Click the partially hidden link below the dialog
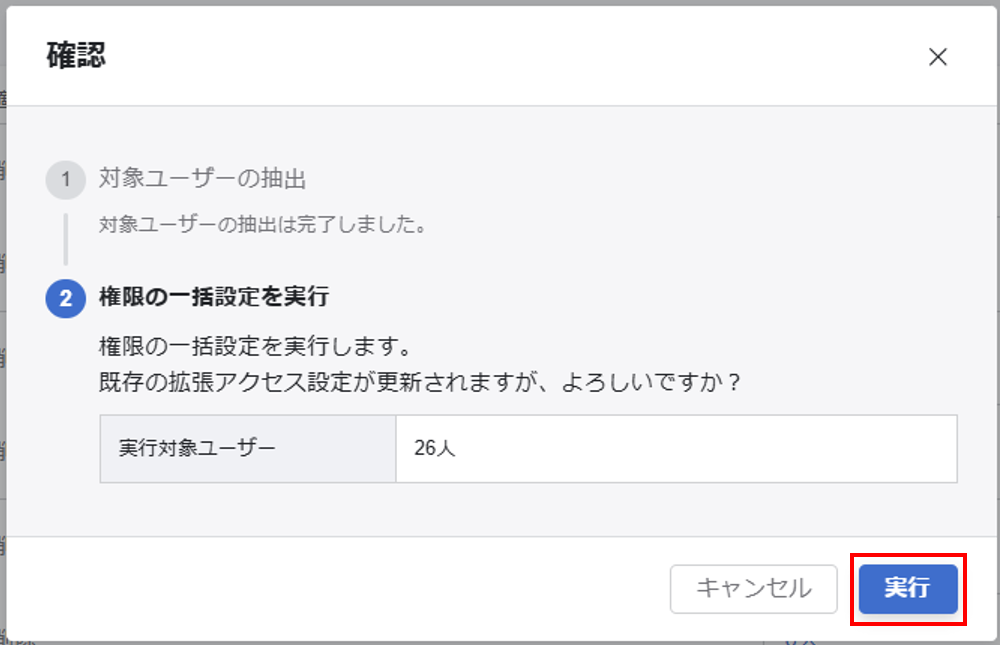 800,642
